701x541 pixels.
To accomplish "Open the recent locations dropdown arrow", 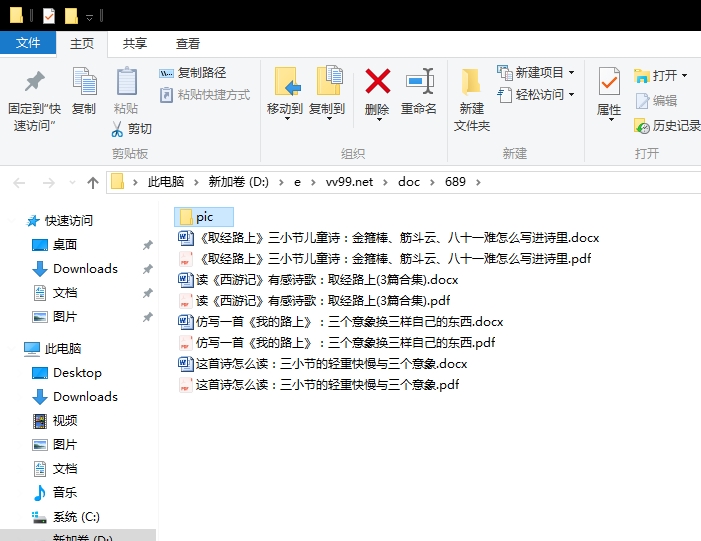I will 72,182.
